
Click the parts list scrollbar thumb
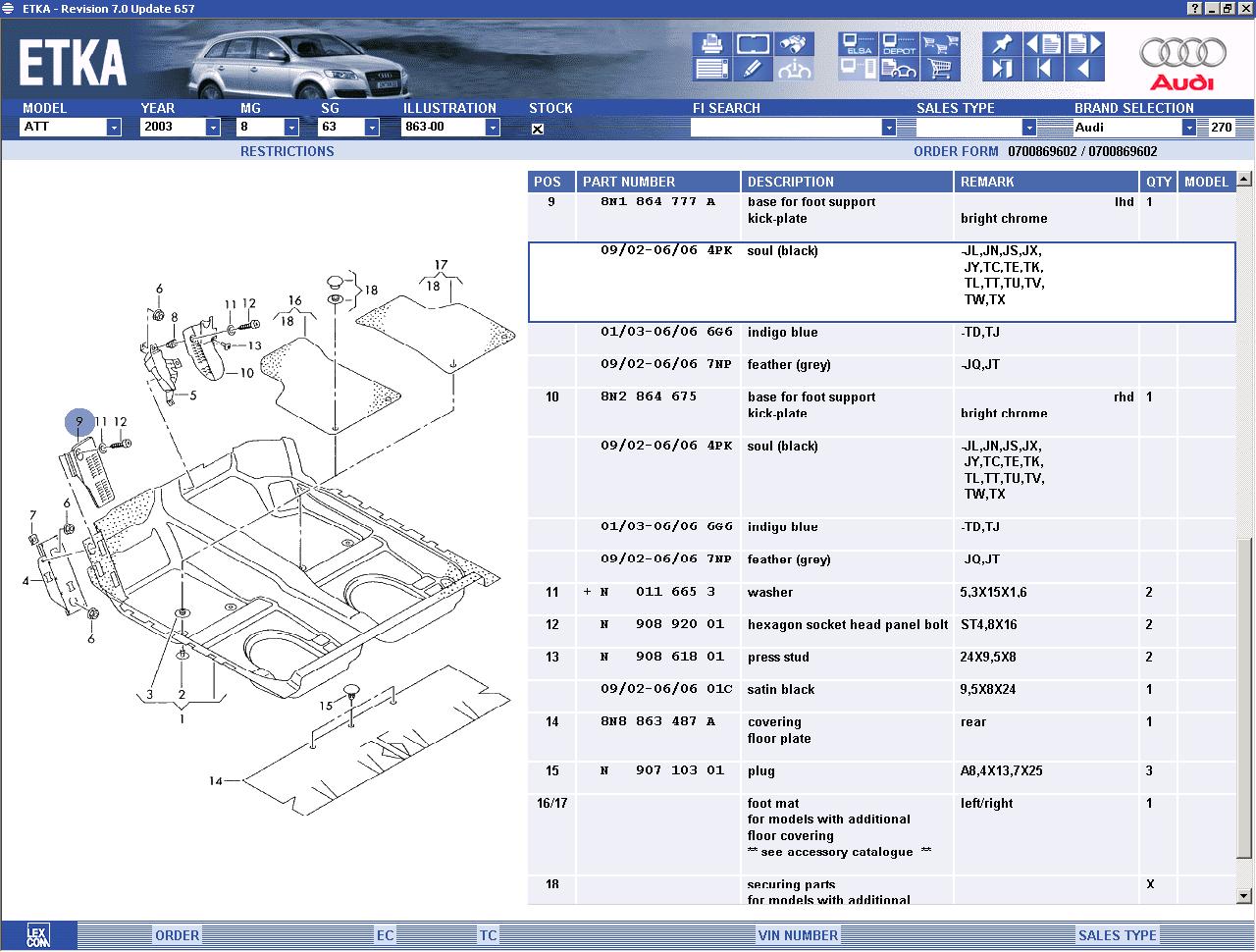click(1245, 699)
